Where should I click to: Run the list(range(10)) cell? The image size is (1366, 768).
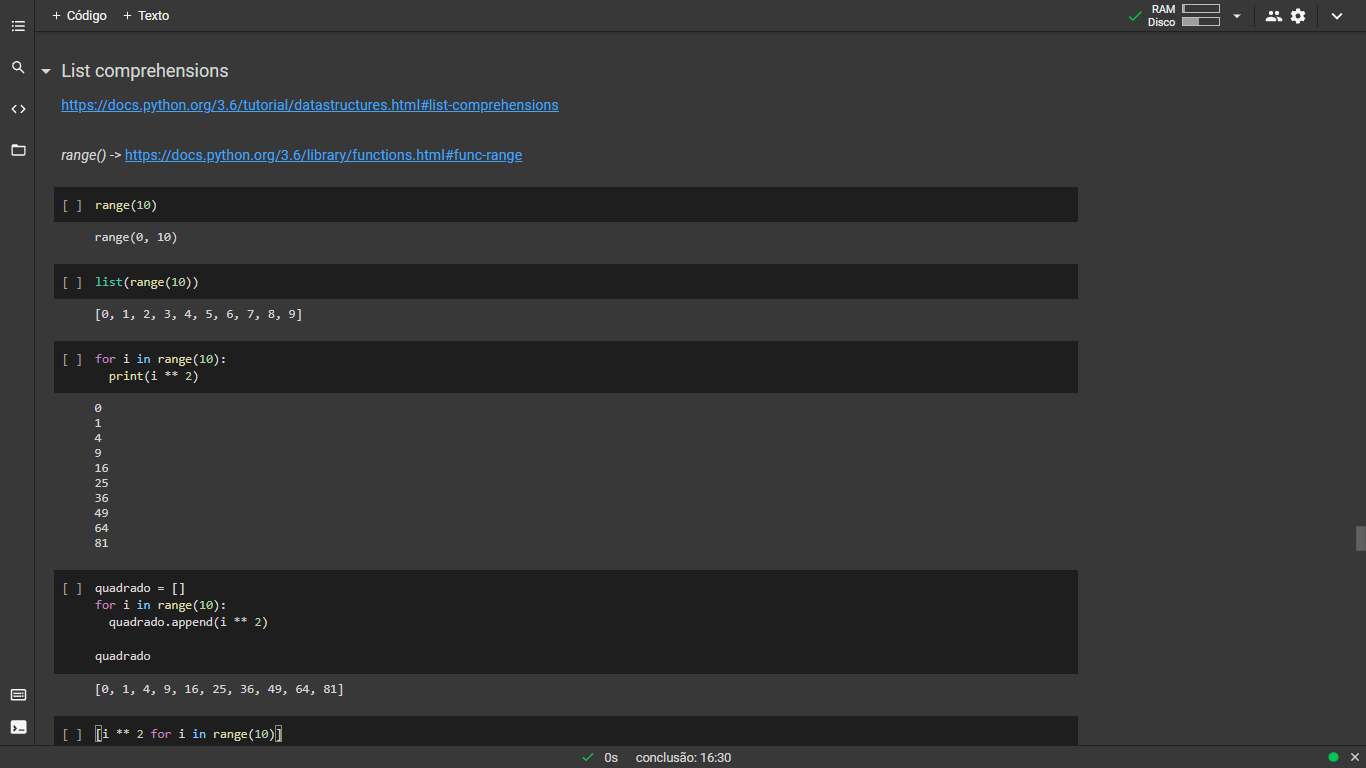click(x=72, y=282)
